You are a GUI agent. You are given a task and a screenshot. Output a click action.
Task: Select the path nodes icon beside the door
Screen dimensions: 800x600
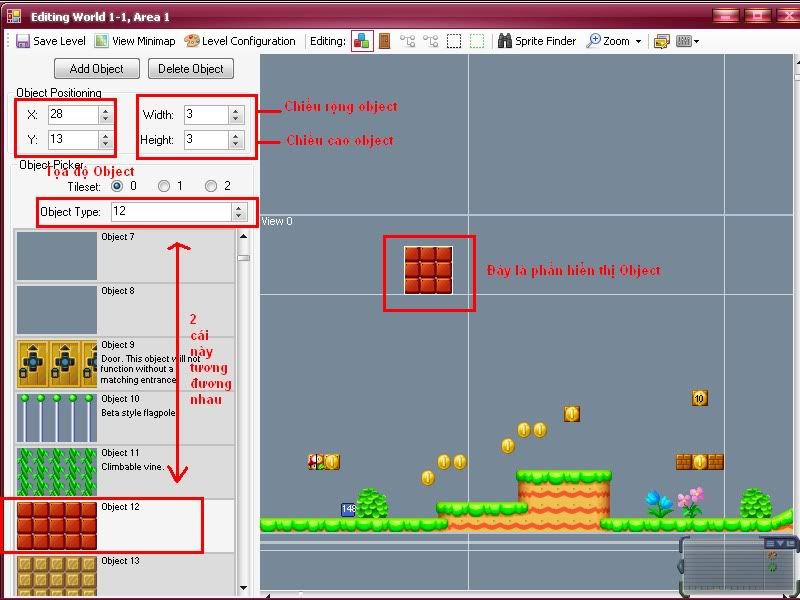tap(407, 41)
